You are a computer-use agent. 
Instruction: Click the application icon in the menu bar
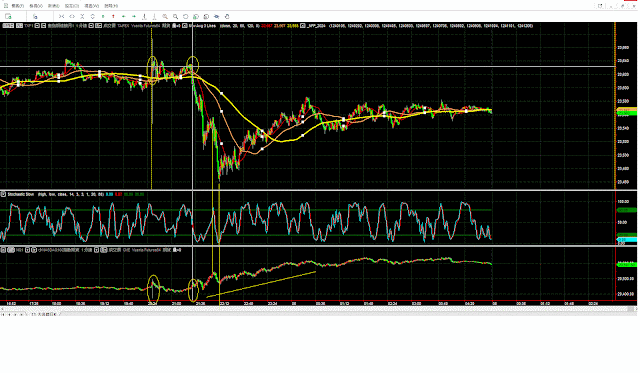(6, 6)
